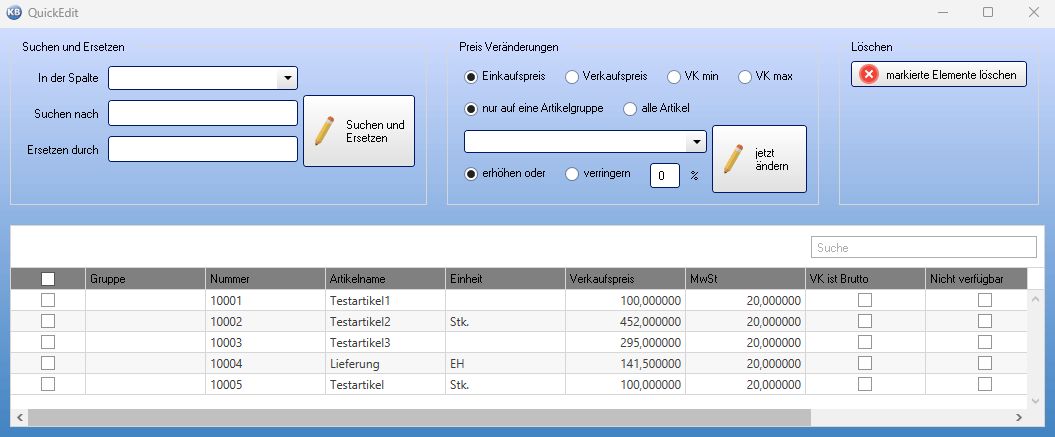The image size is (1055, 437).
Task: Click the jetzt ändern button
Action: point(759,159)
